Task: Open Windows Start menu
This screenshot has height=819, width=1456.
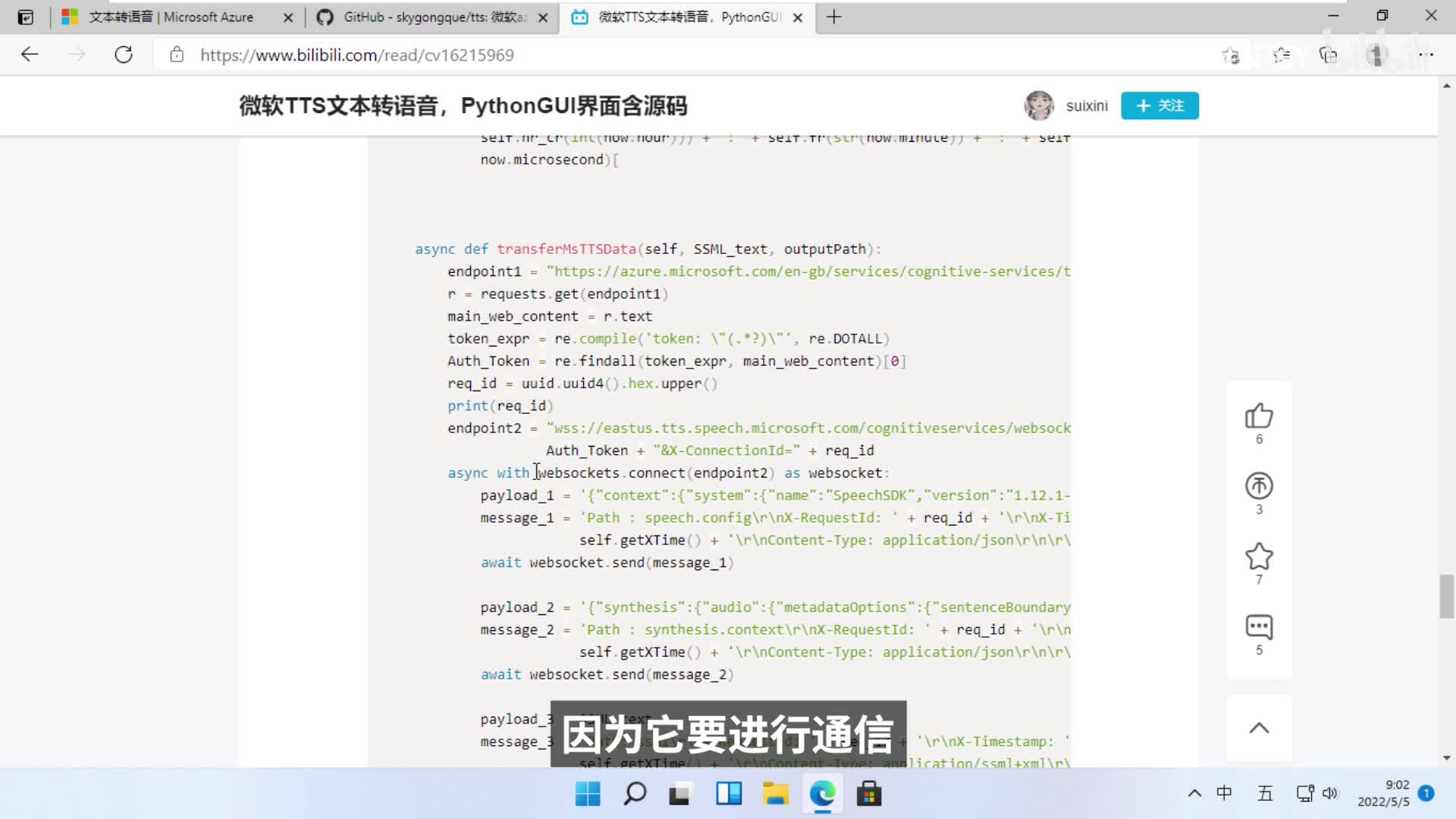Action: [588, 794]
